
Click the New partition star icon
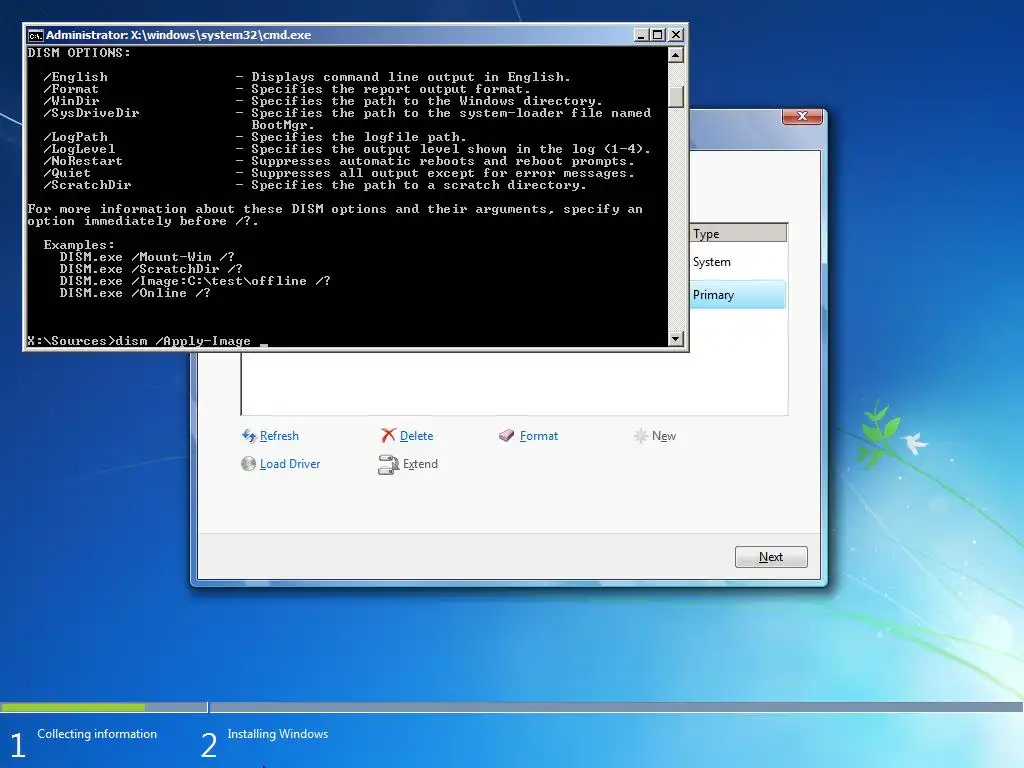coord(641,436)
